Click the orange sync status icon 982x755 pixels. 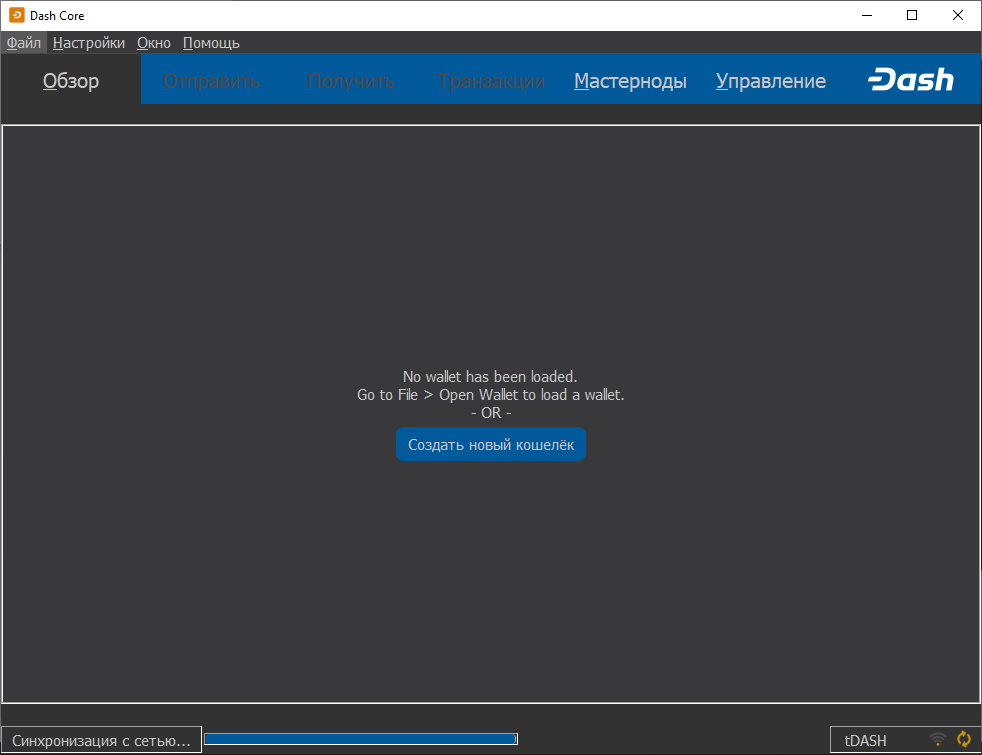coord(964,739)
